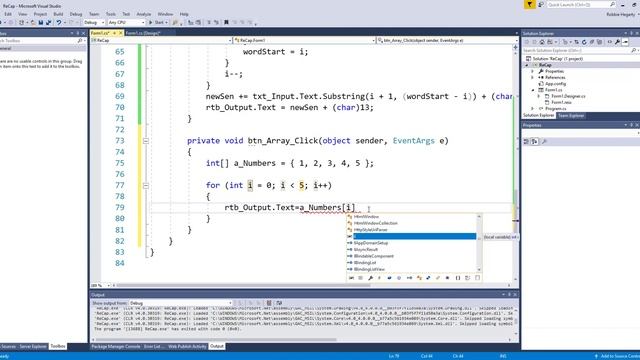
Task: Open the Analyze menu
Action: coord(144,14)
